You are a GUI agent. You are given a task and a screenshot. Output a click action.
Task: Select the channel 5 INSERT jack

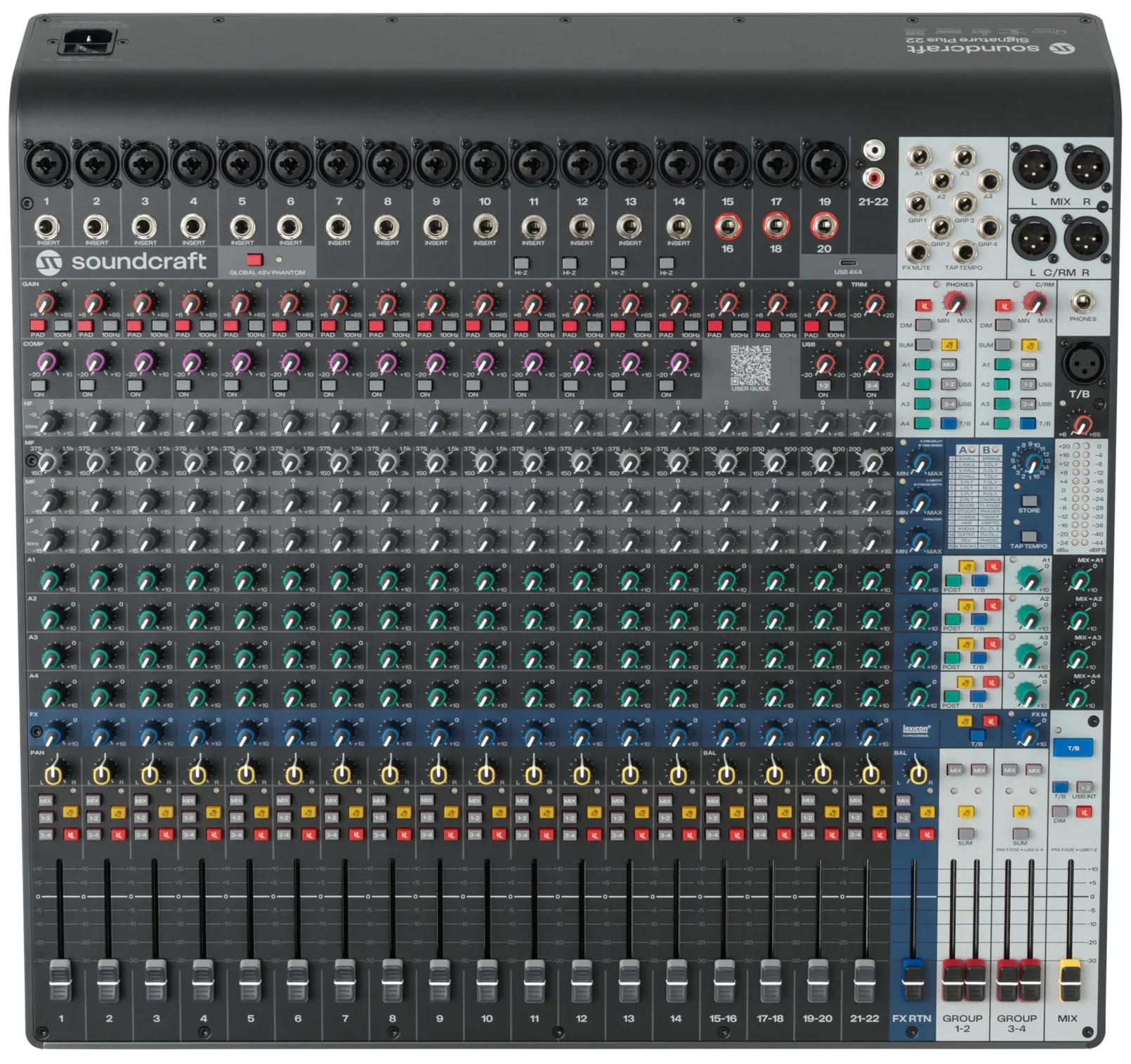click(x=242, y=228)
